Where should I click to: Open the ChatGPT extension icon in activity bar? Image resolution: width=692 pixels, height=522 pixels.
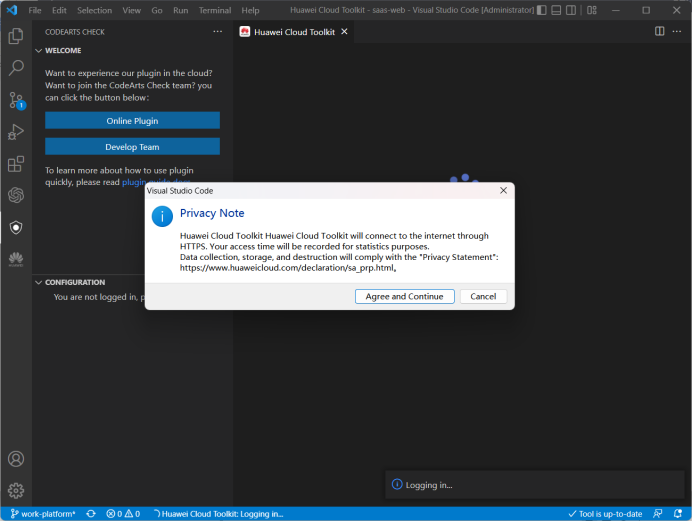click(x=16, y=195)
